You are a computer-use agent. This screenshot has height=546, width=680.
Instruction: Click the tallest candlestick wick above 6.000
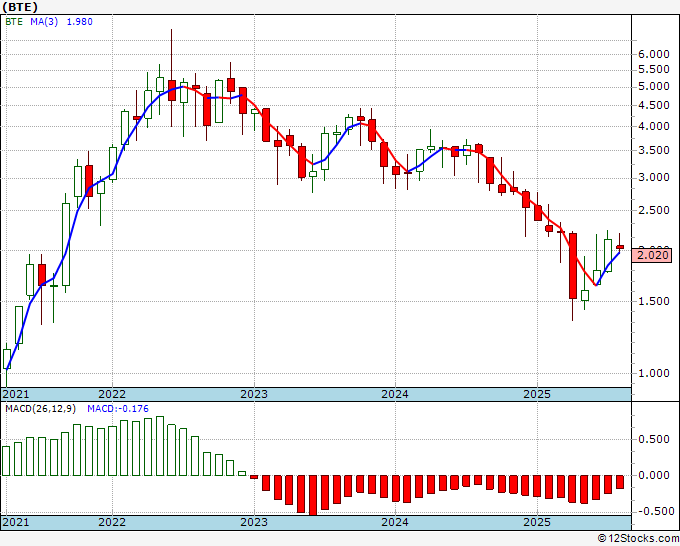coord(171,54)
